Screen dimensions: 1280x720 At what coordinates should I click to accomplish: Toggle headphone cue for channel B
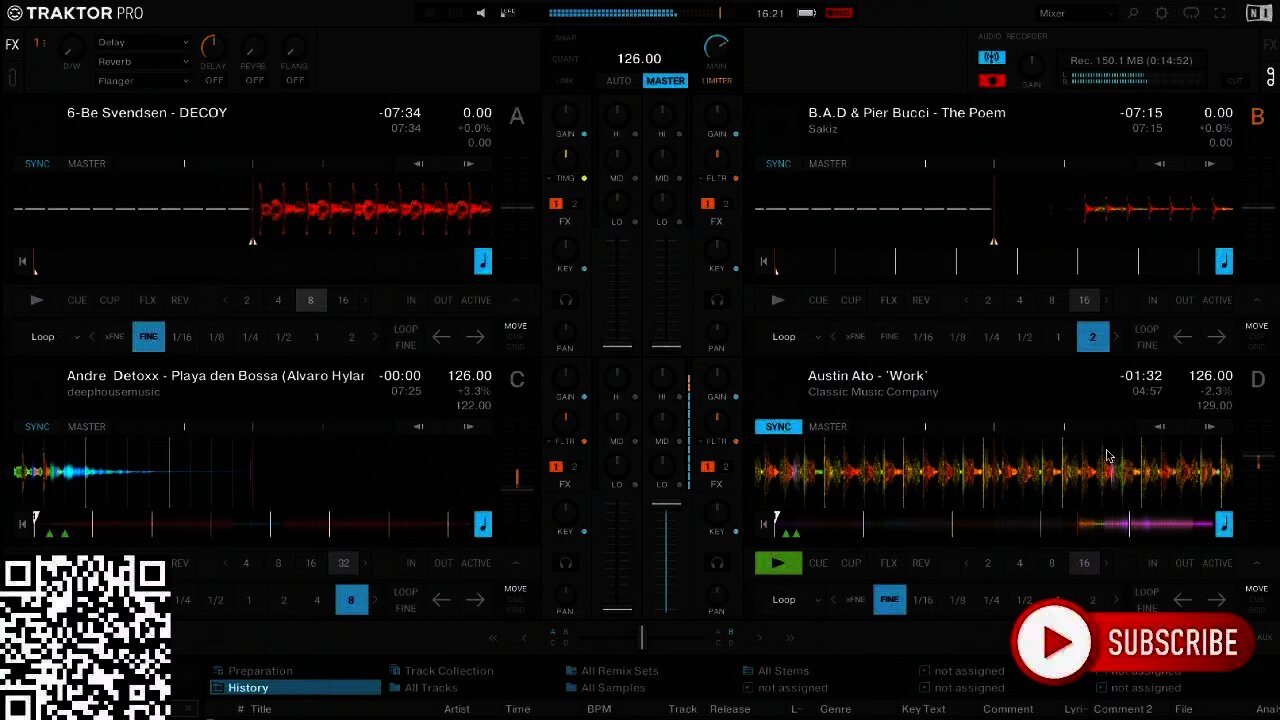717,300
